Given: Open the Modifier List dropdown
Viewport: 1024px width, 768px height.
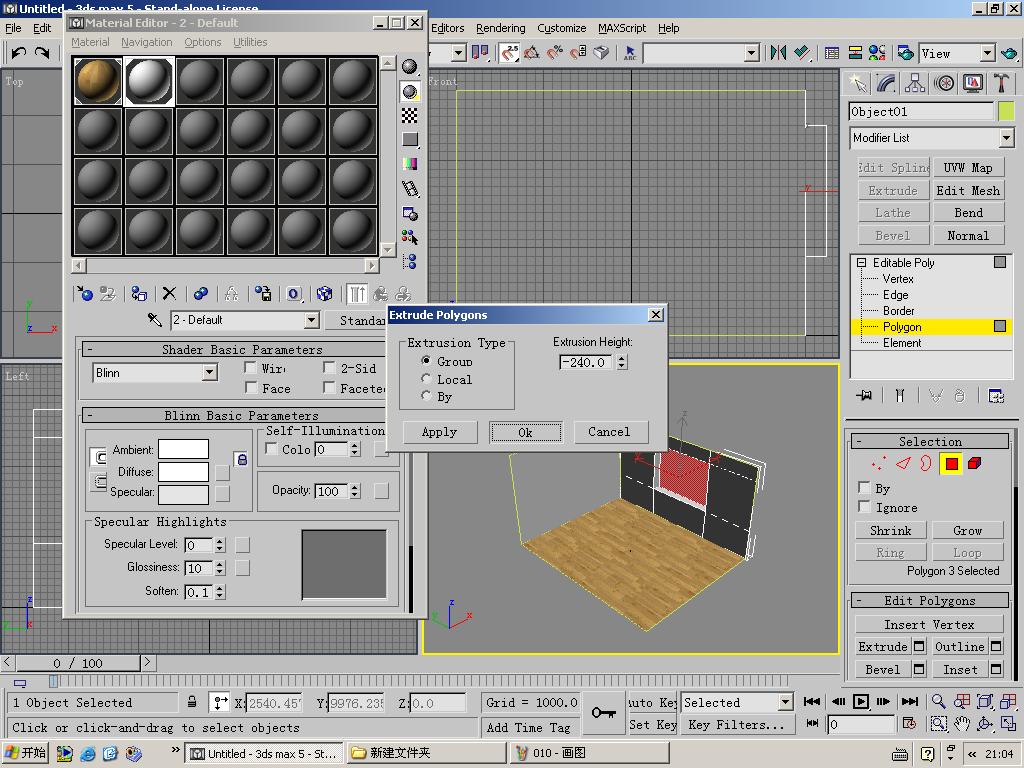Looking at the screenshot, I should coord(1006,138).
